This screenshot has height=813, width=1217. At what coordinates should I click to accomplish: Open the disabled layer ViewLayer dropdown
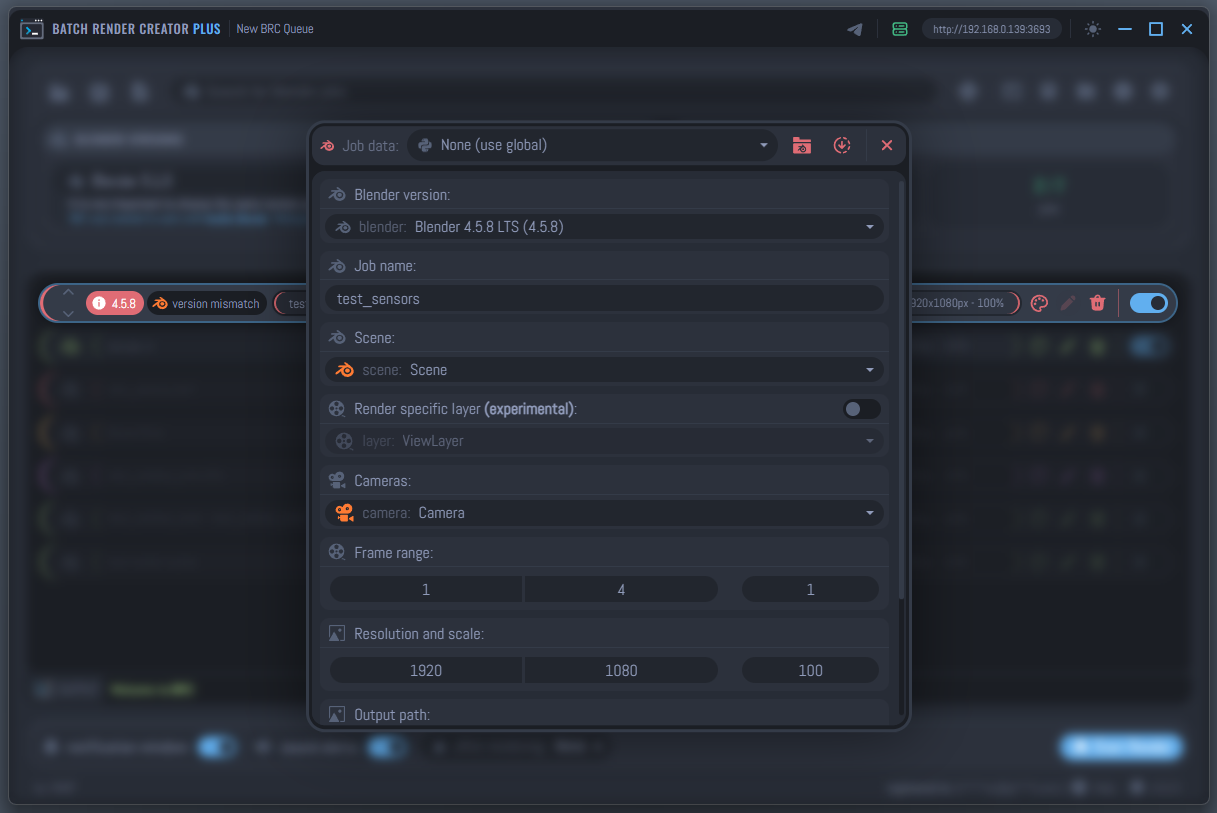point(604,441)
